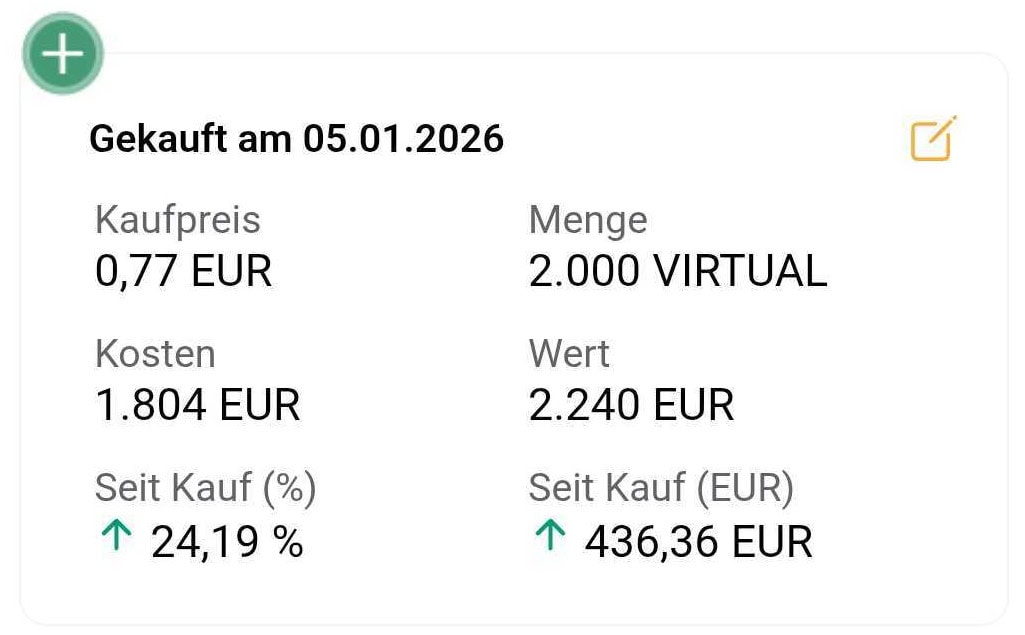Select the 2.000 VIRTUAL quantity value

point(677,270)
